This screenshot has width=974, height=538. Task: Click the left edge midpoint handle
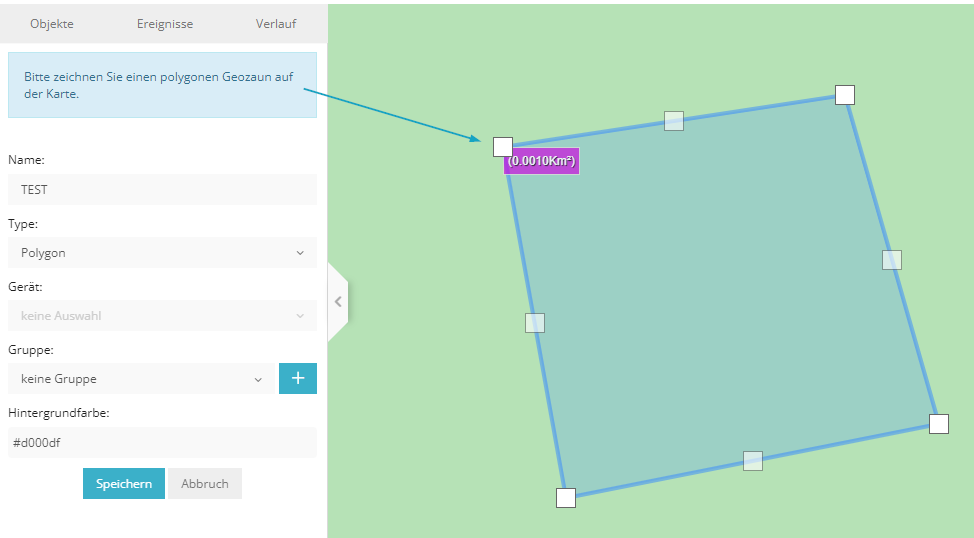click(x=535, y=323)
